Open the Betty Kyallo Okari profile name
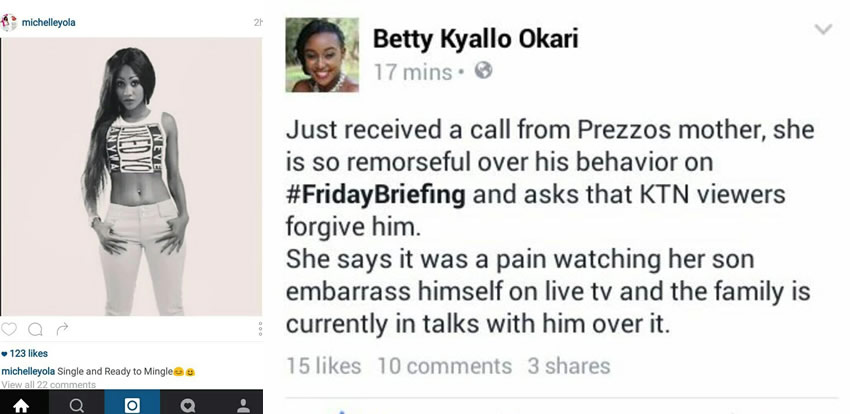 (475, 39)
